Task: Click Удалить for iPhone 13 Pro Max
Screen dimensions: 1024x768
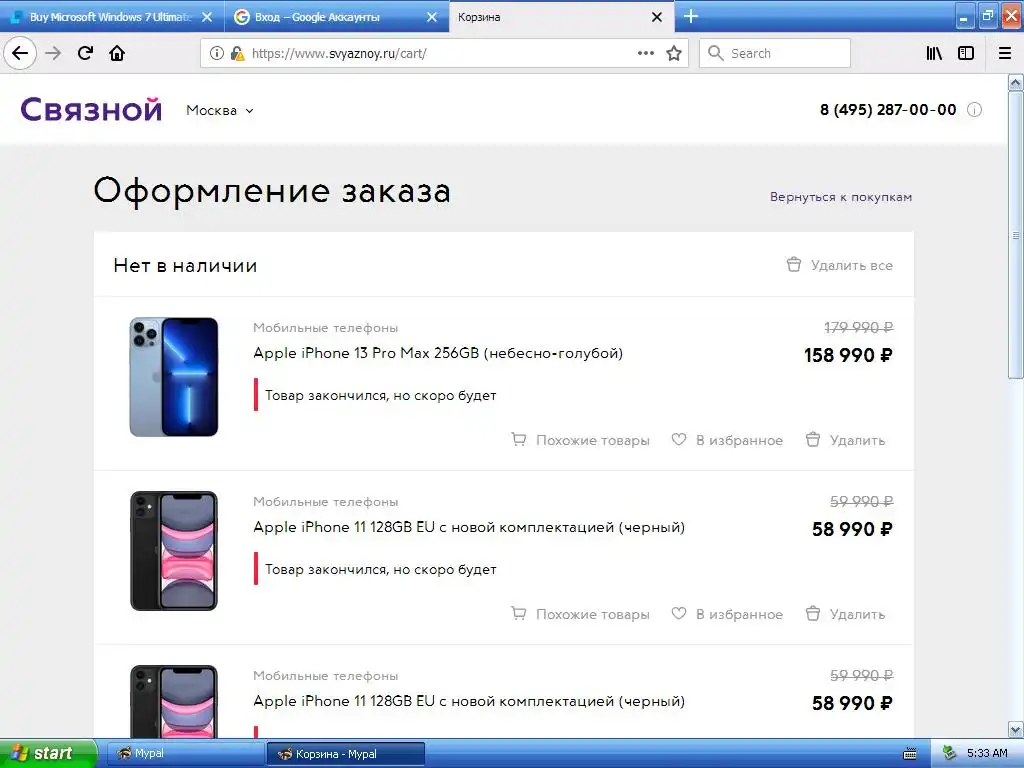Action: 845,440
